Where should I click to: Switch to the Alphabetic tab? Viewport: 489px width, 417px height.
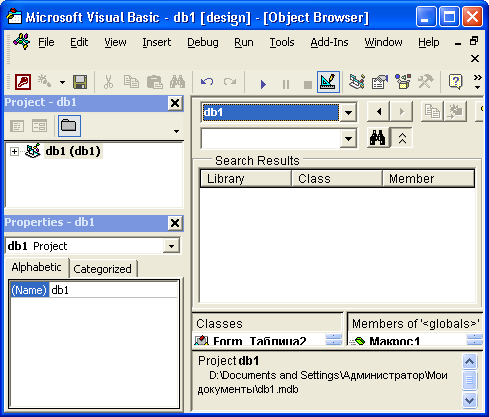point(36,267)
